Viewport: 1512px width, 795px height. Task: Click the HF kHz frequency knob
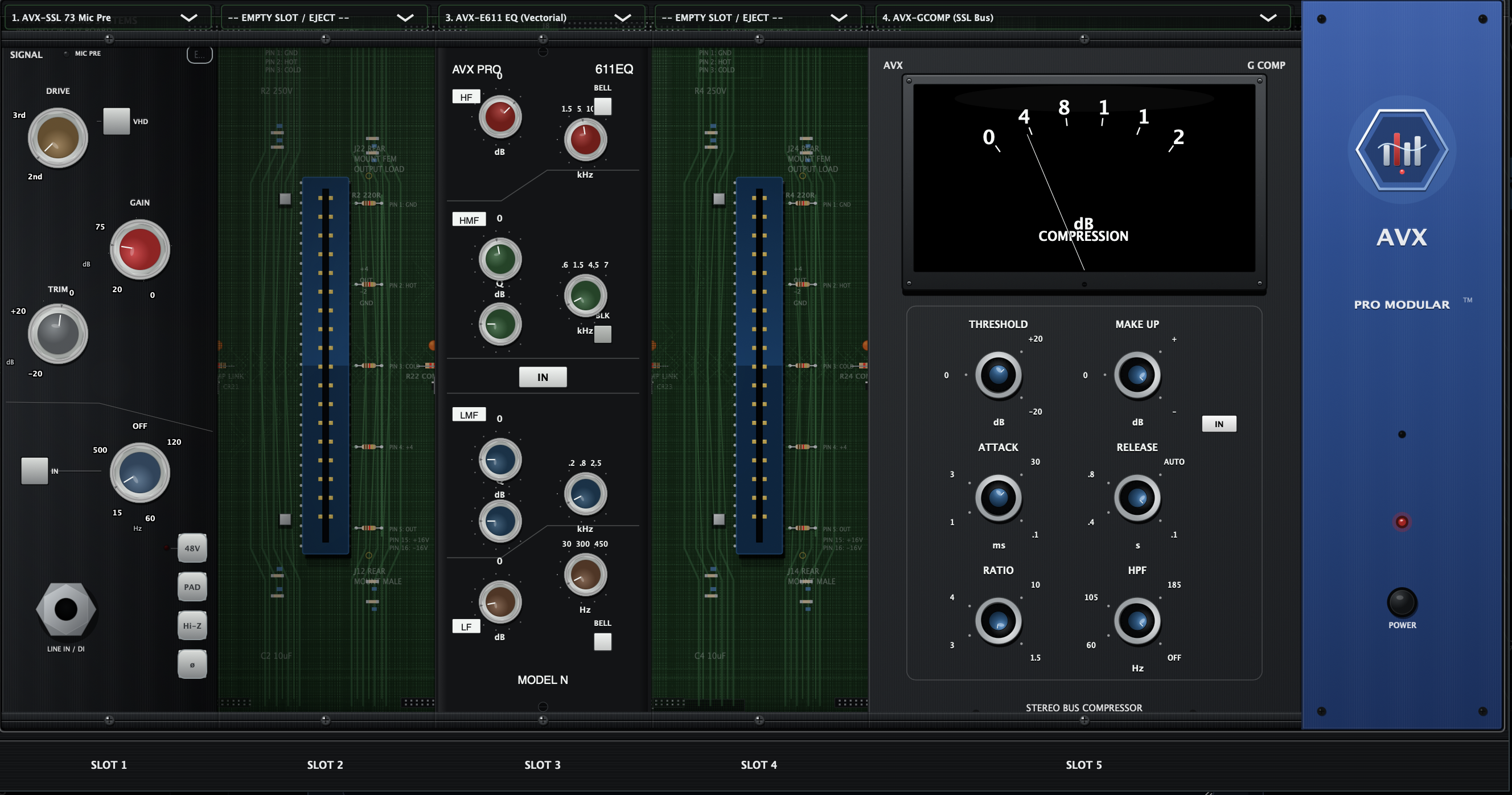click(585, 140)
